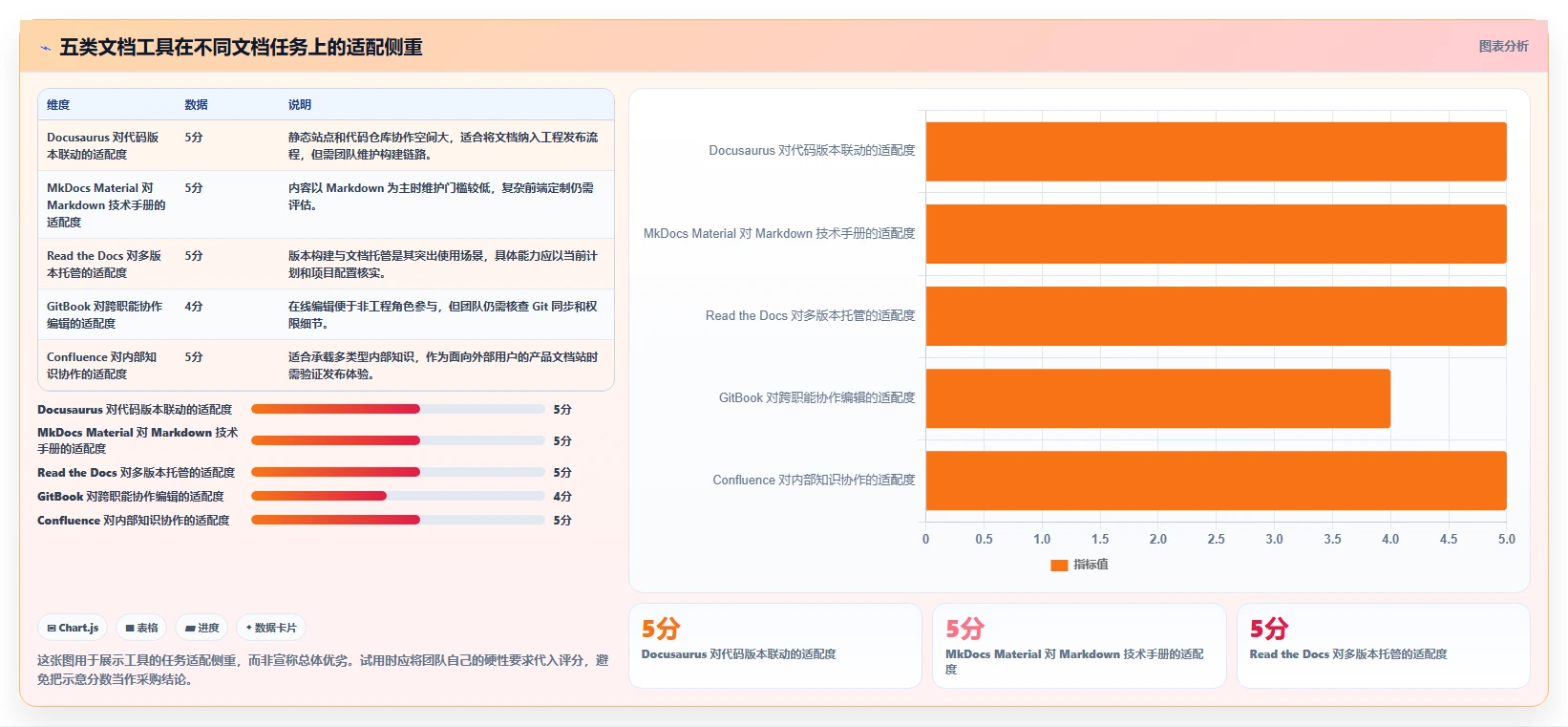Select the Confluence table row name cell
The width and height of the screenshot is (1568, 727).
pos(105,365)
